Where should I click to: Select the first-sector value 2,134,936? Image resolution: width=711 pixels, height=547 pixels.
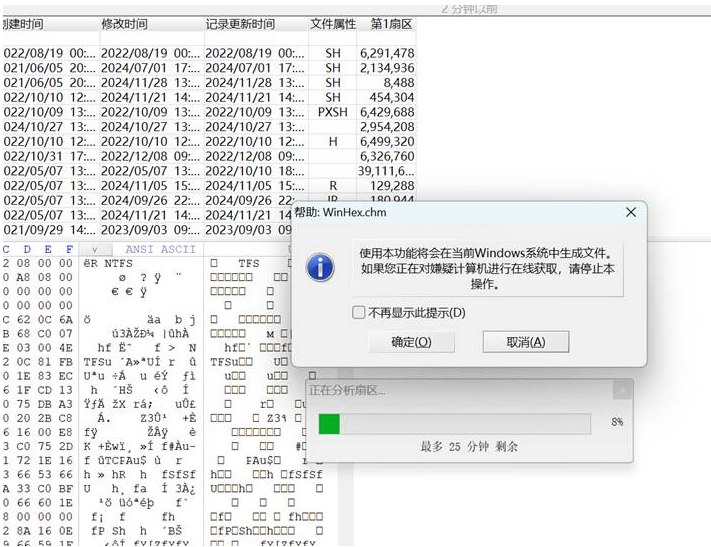coord(387,68)
